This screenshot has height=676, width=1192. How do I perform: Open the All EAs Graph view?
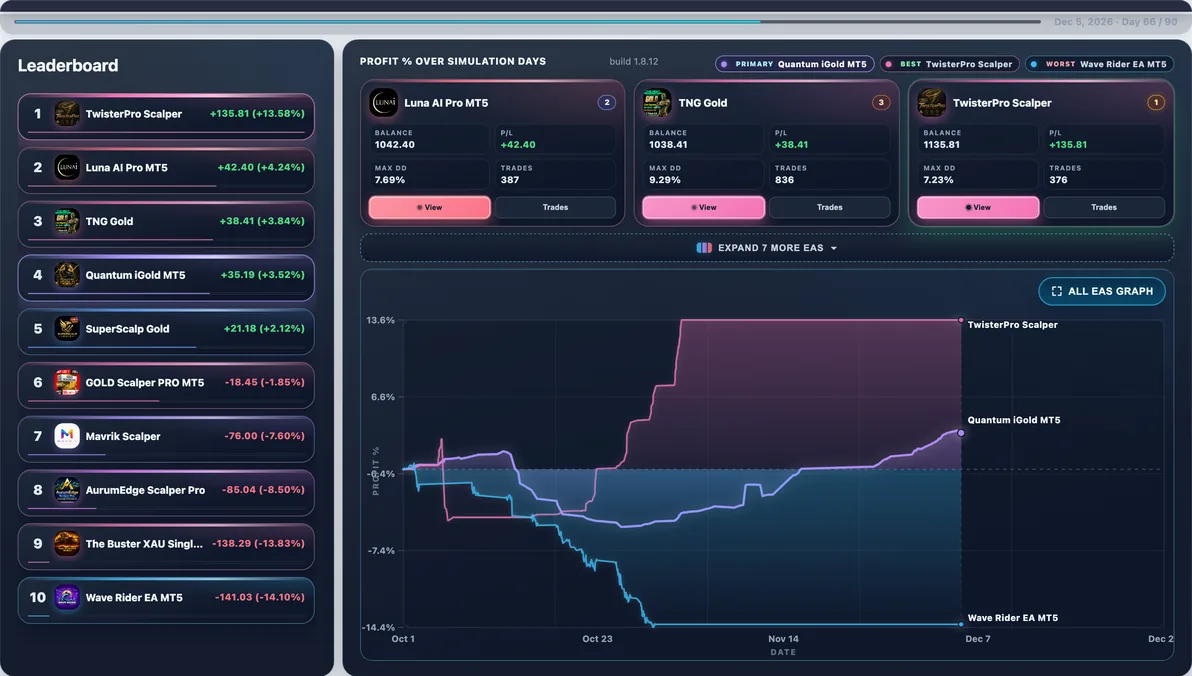click(1102, 291)
